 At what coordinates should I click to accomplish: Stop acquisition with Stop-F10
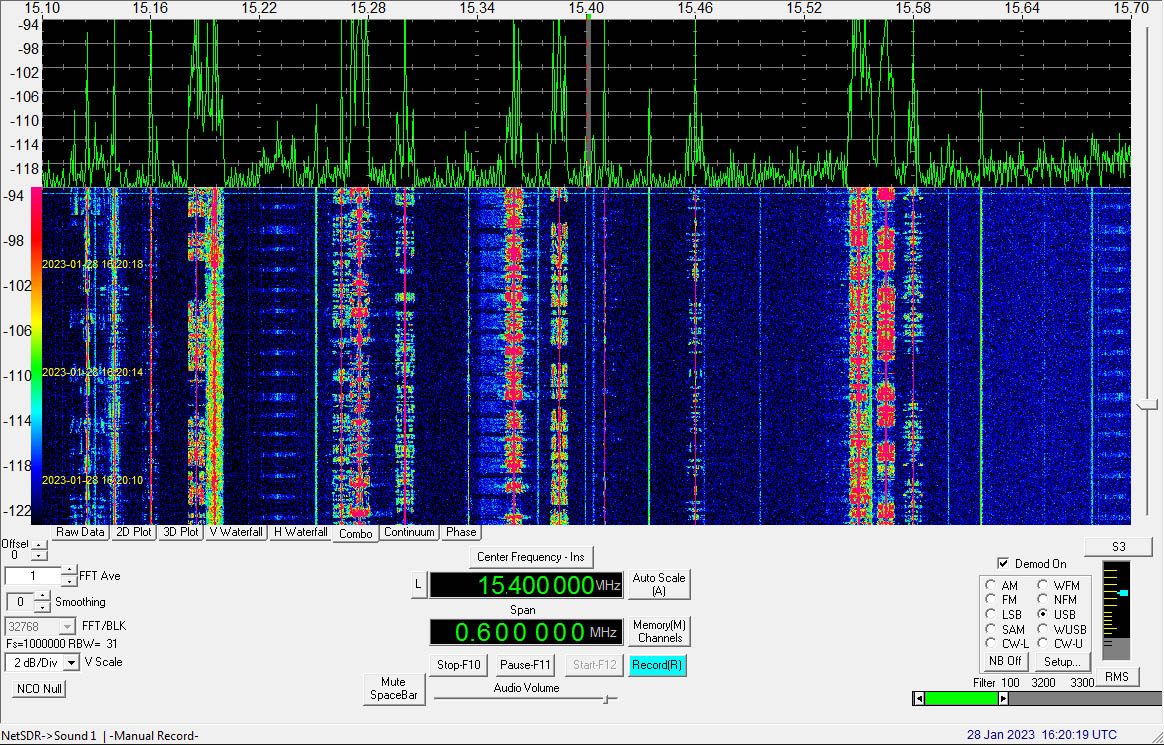(459, 665)
